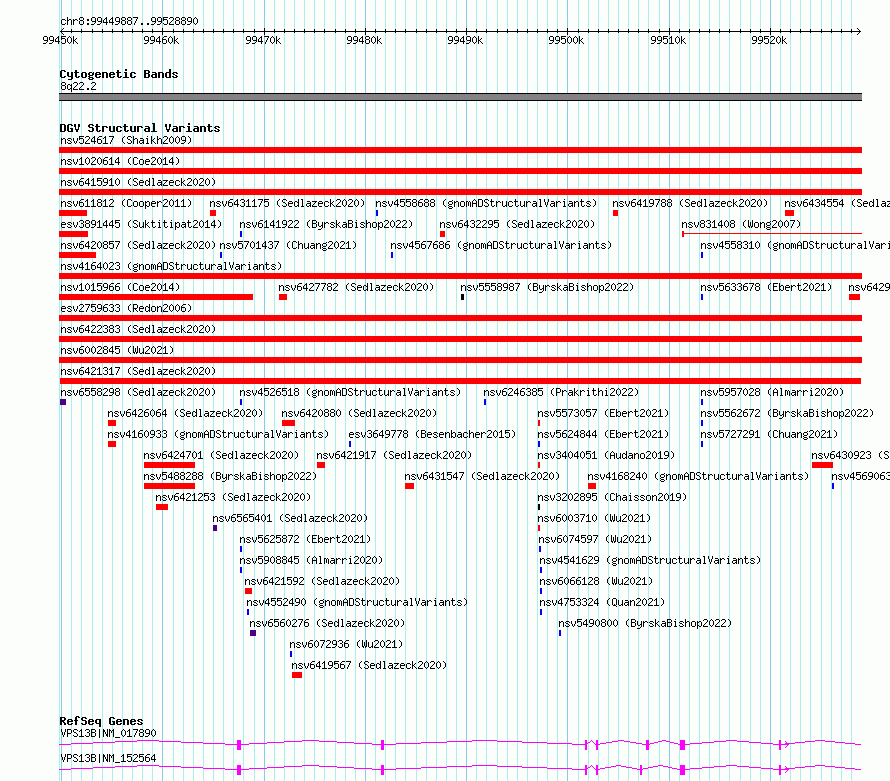Select nsv6246385 (Prakrithi2022) label
890x781 pixels.
pos(561,392)
